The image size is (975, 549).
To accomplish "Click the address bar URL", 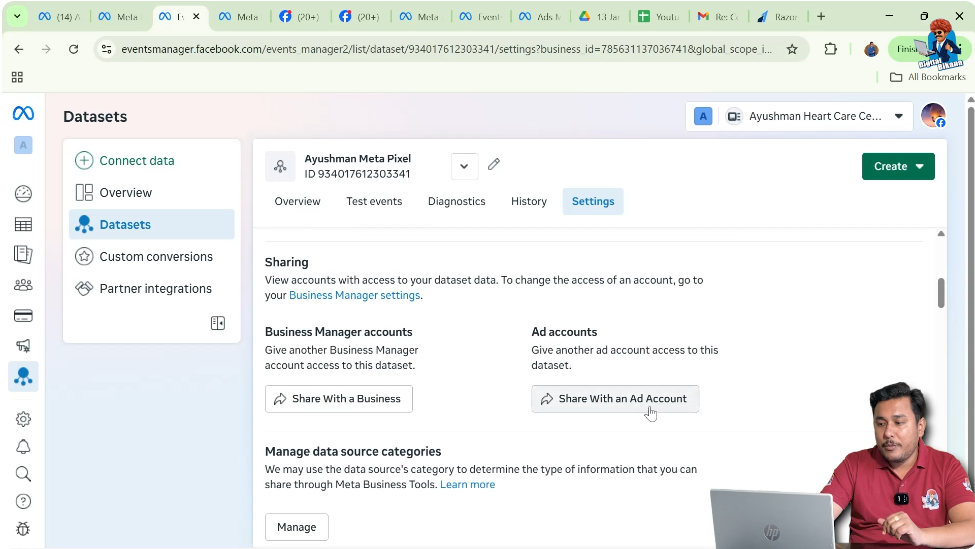I will coord(446,49).
